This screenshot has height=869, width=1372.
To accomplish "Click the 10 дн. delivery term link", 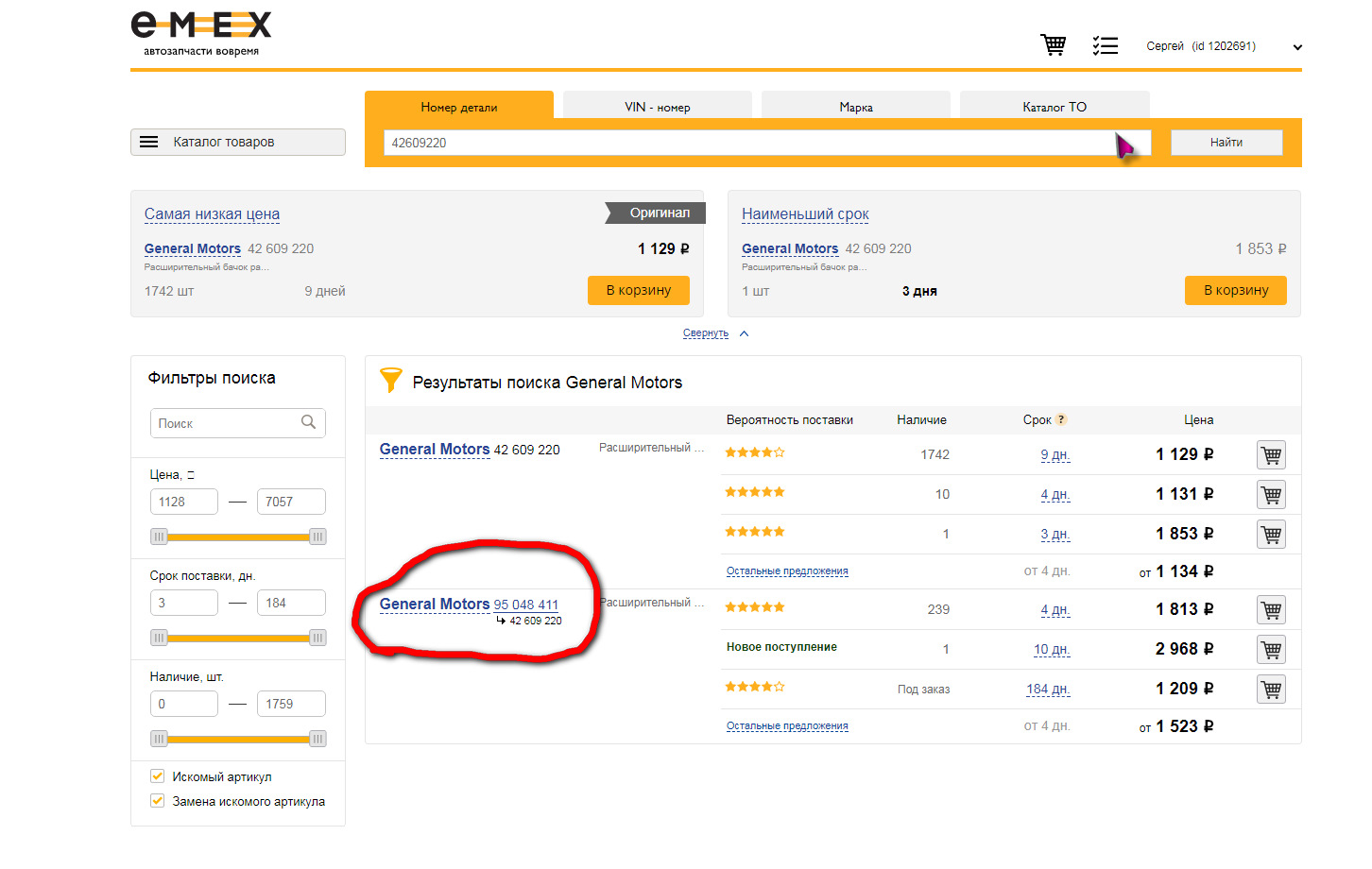I will 1052,650.
